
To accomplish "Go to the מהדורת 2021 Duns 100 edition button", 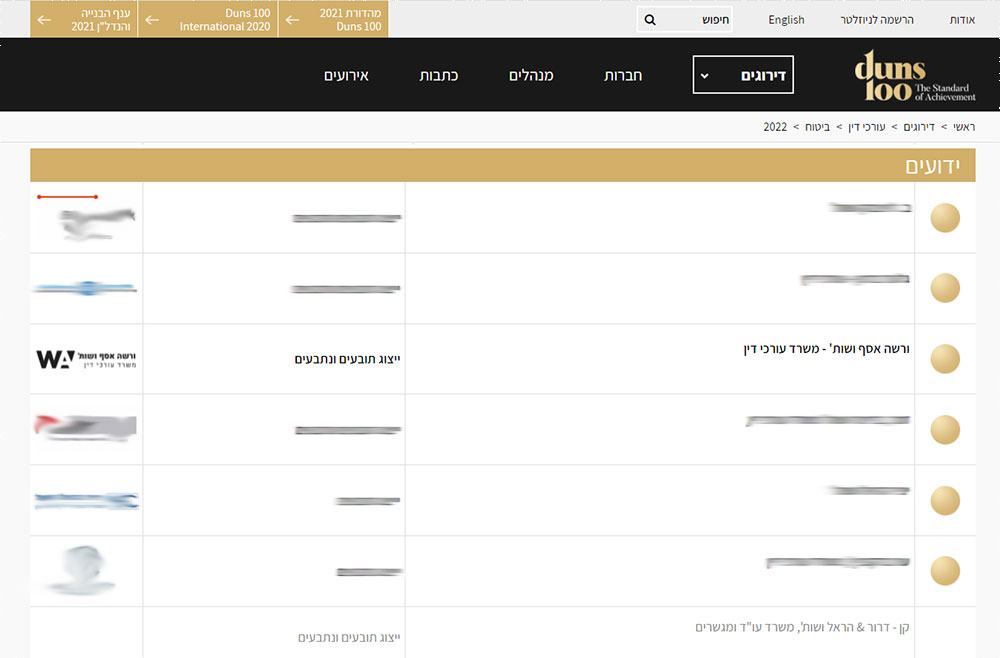I will click(x=334, y=19).
